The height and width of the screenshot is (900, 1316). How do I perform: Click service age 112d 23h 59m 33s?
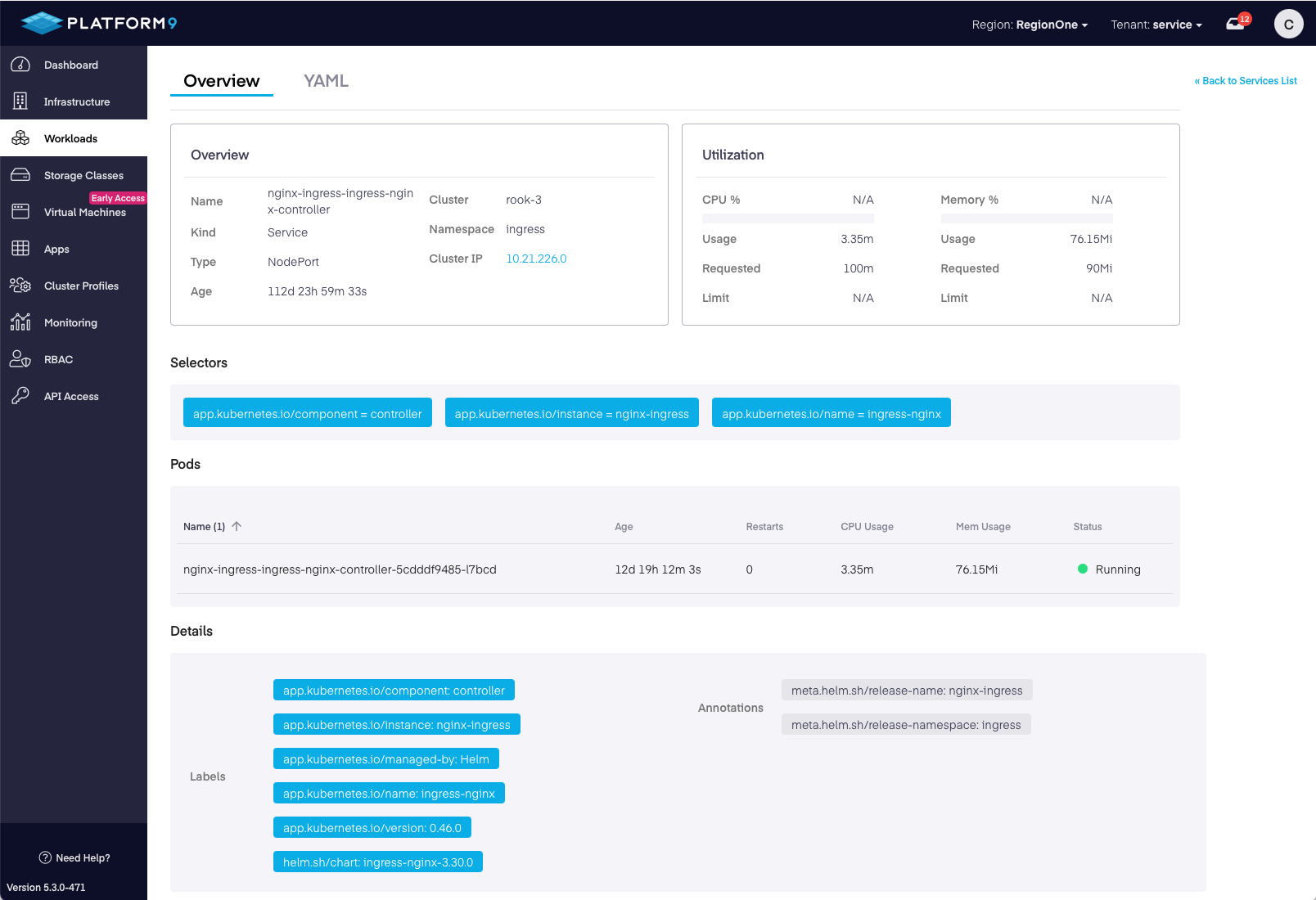pyautogui.click(x=317, y=291)
